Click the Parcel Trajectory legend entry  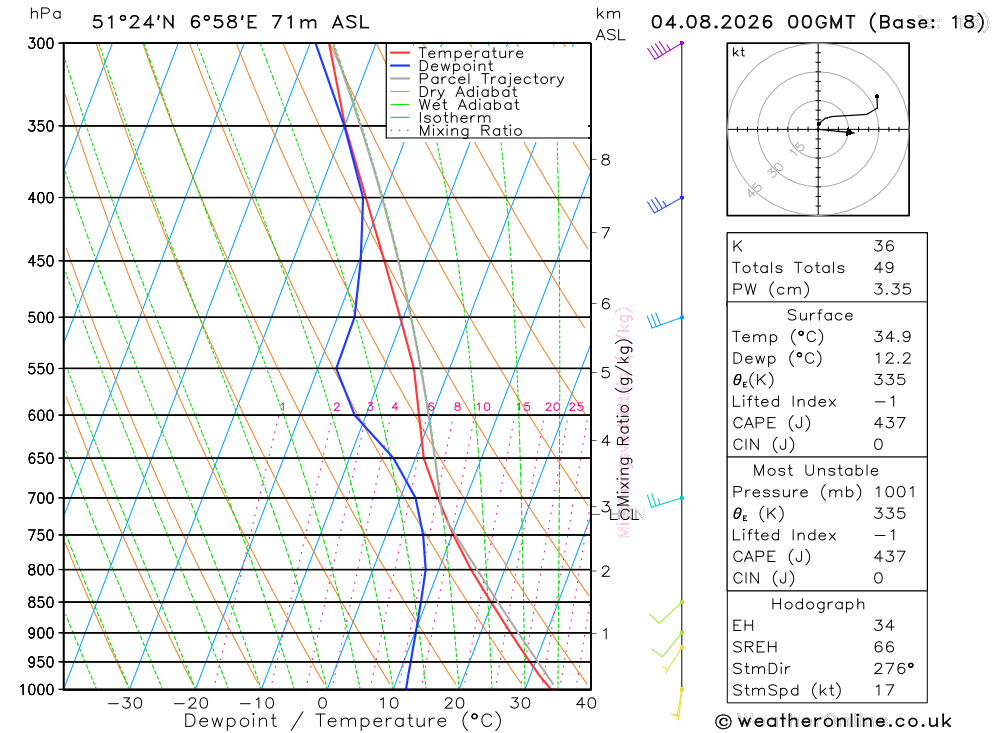[x=477, y=79]
